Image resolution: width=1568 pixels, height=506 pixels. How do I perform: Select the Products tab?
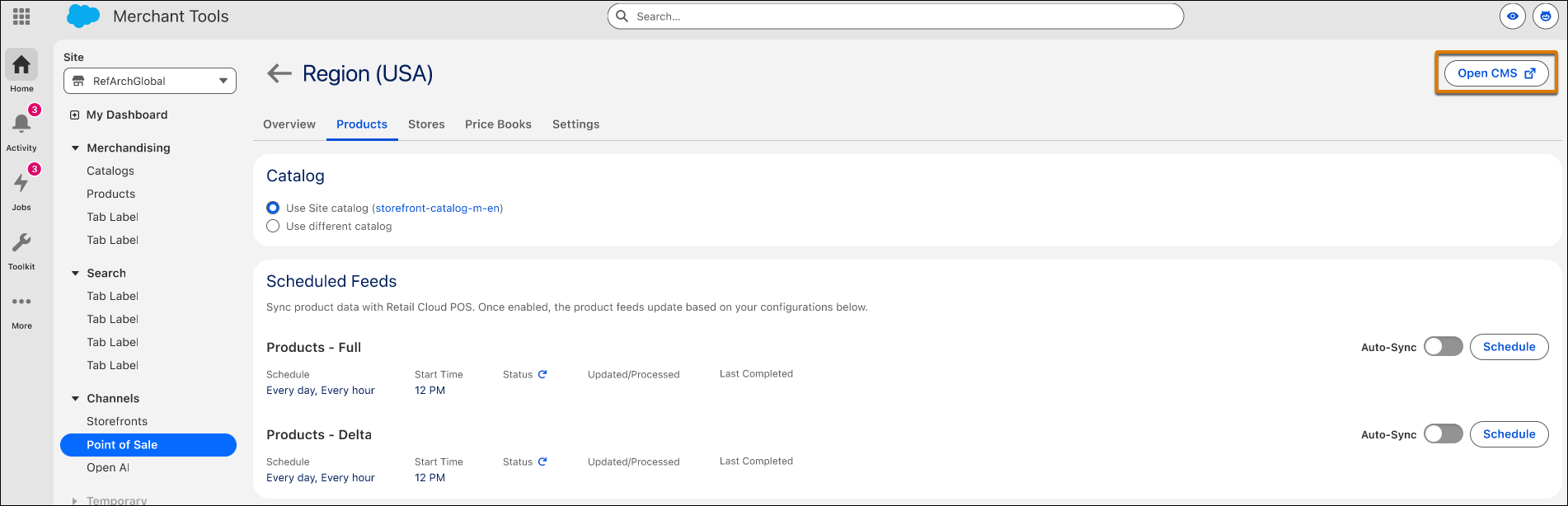click(362, 124)
